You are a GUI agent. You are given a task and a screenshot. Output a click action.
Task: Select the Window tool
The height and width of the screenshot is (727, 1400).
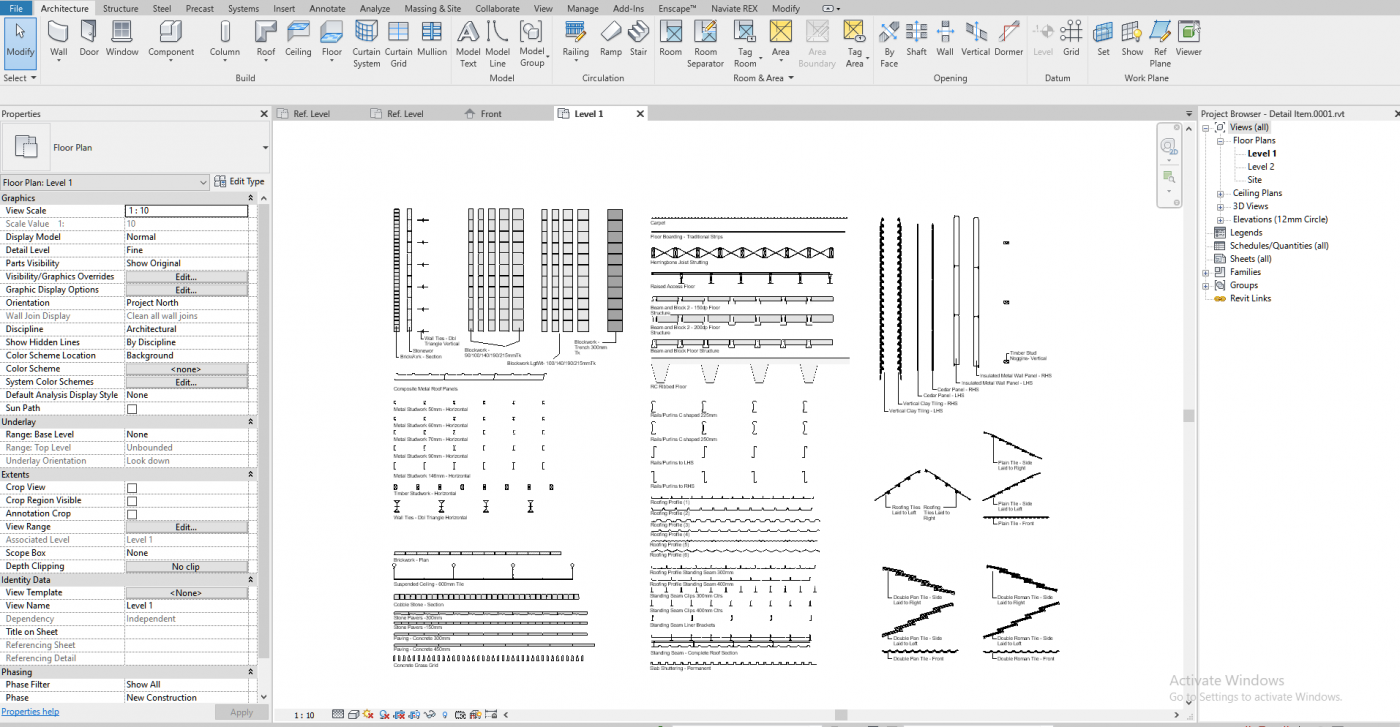(122, 38)
